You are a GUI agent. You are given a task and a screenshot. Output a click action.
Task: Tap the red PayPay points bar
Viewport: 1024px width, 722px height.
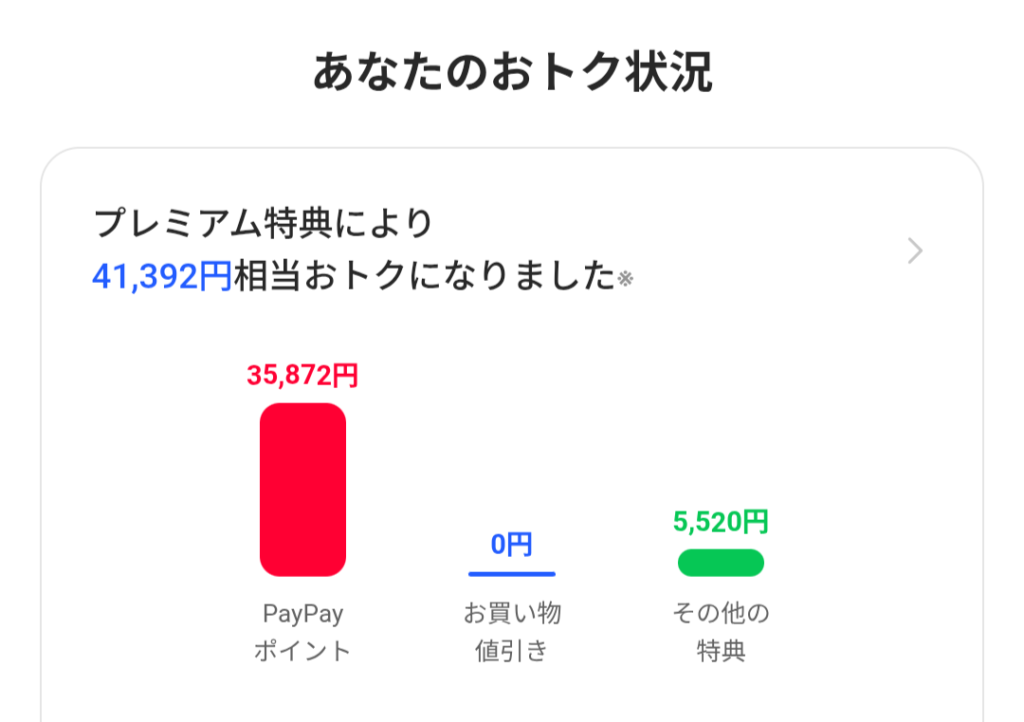(303, 489)
